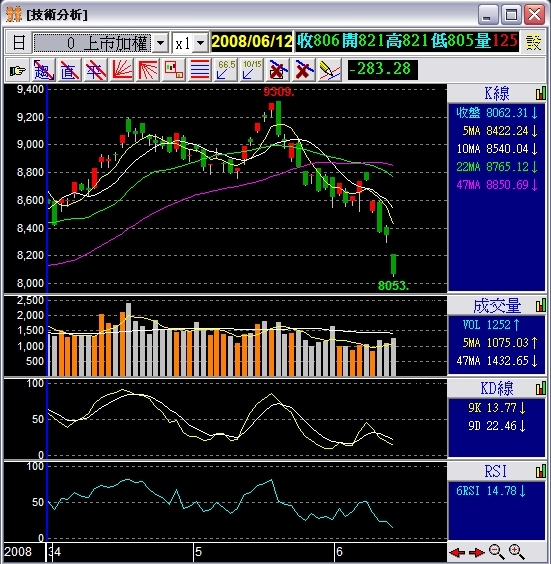Click the KD線 panel header
551x564 pixels.
497,388
